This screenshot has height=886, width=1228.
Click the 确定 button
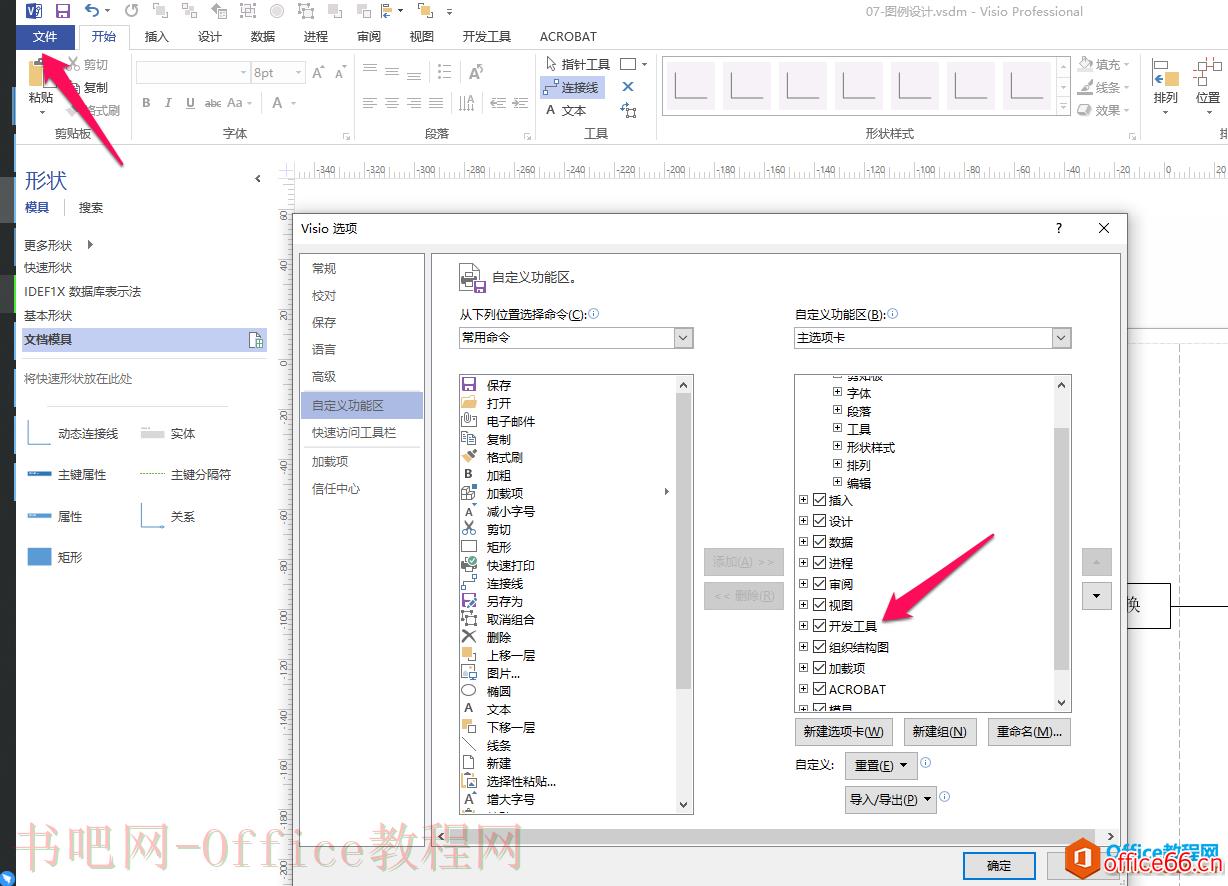tap(999, 866)
